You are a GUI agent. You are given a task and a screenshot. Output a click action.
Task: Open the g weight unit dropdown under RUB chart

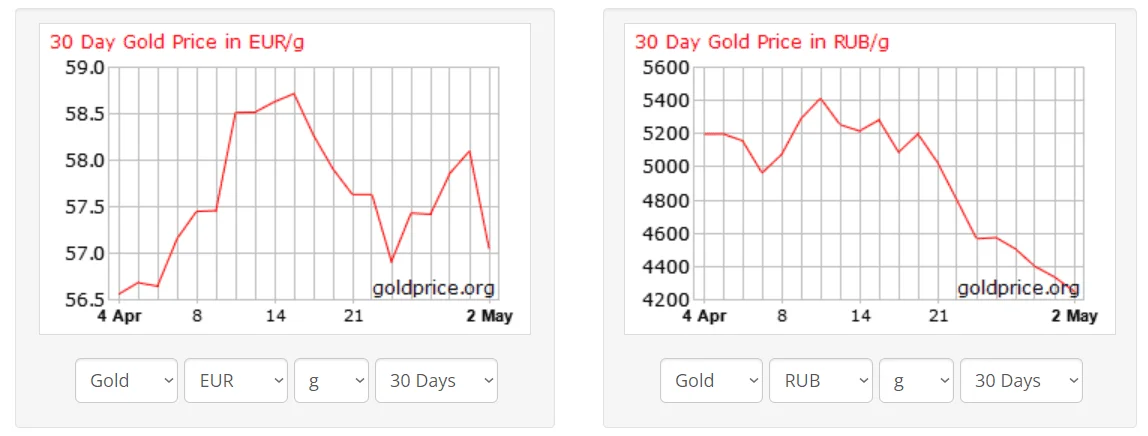[916, 380]
